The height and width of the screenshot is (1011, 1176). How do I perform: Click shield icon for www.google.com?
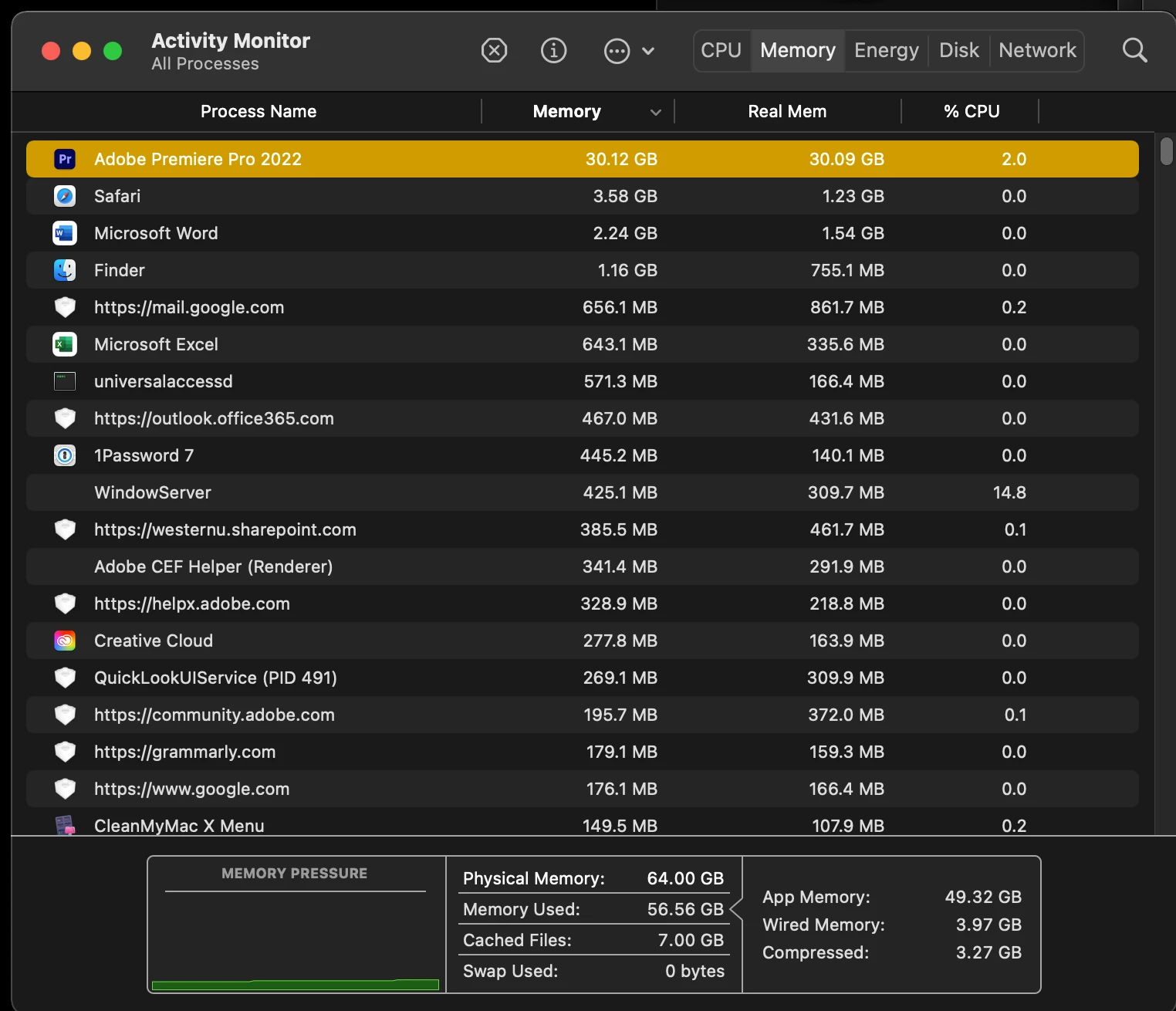pyautogui.click(x=66, y=789)
